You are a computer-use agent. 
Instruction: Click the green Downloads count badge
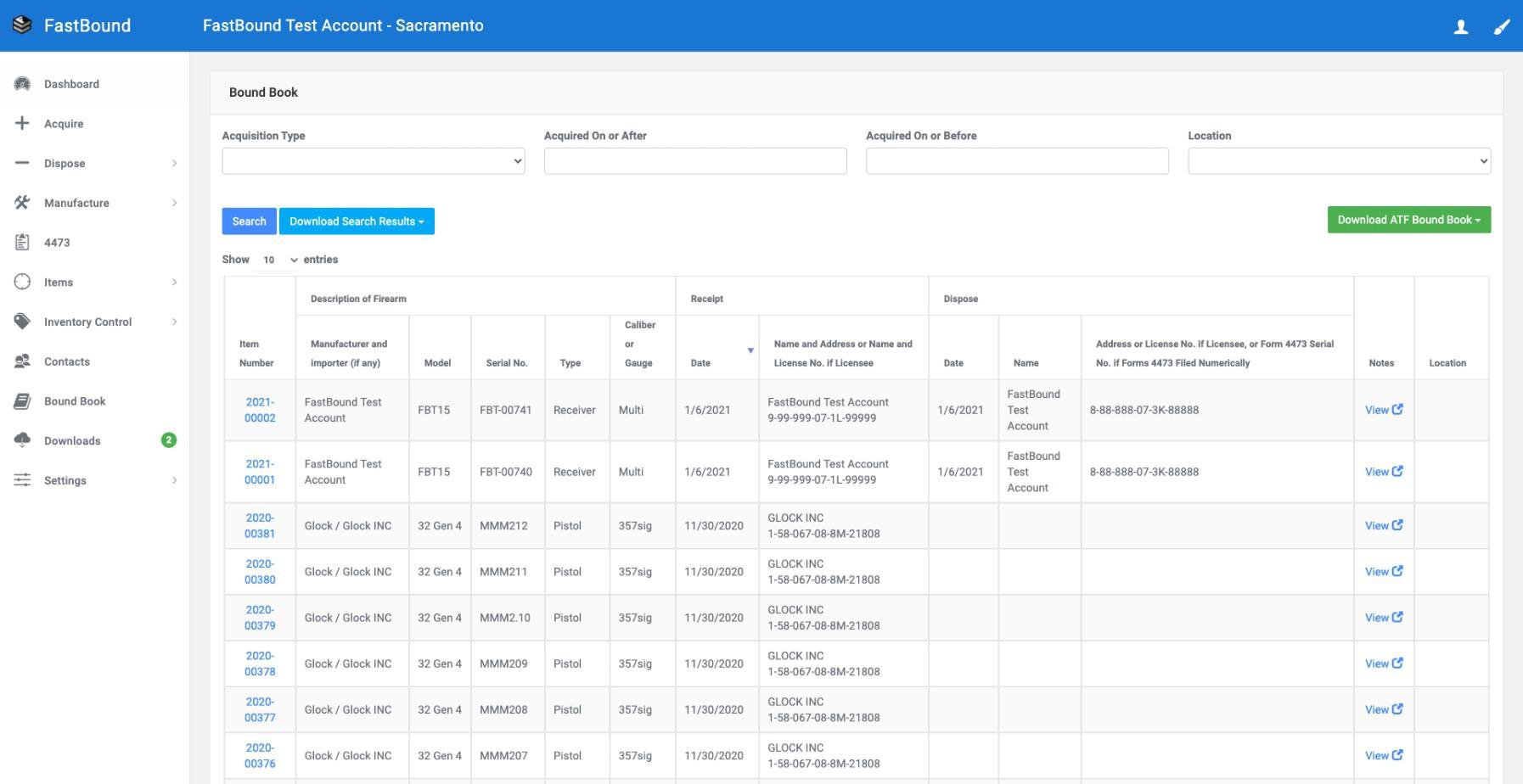pos(169,440)
